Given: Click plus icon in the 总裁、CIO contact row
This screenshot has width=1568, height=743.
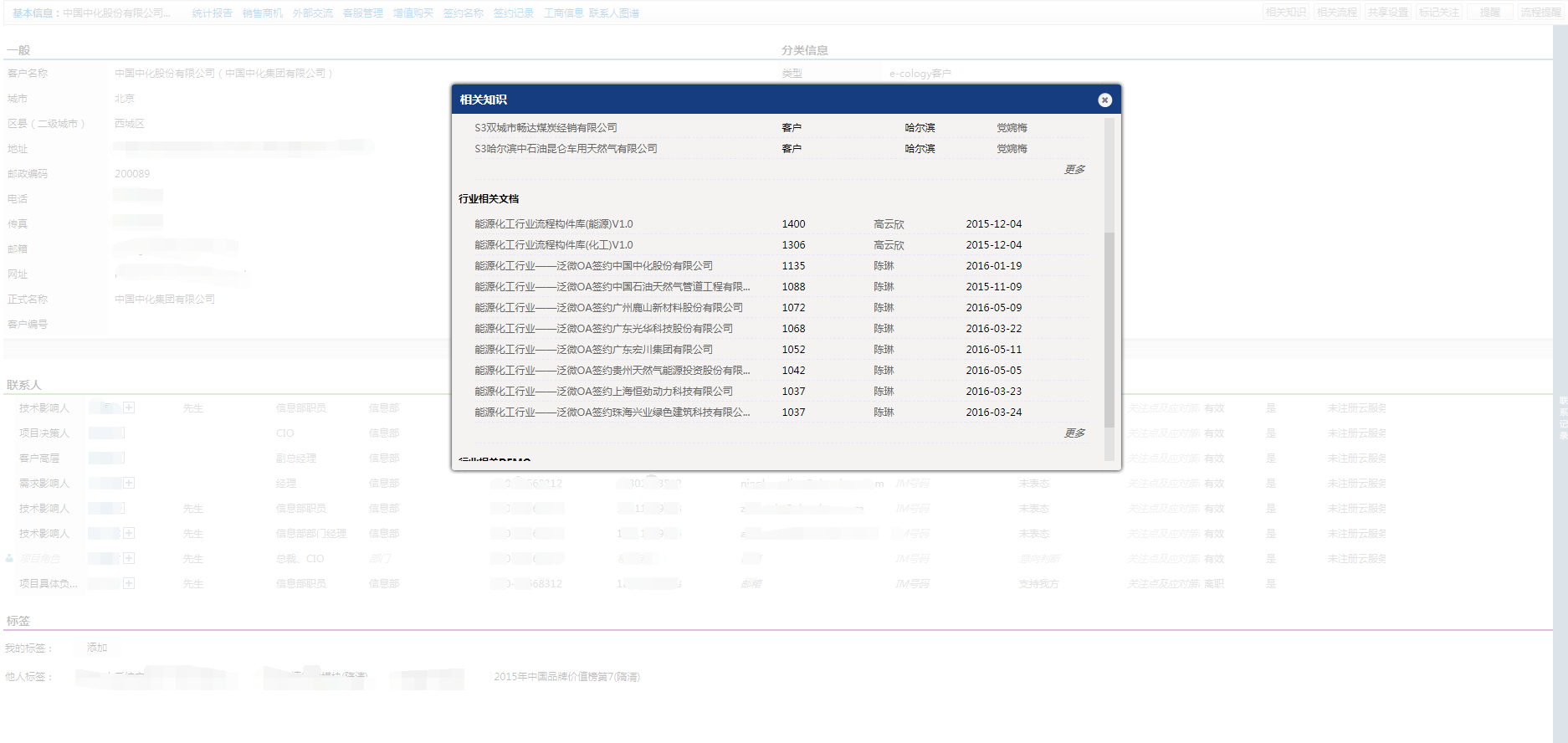Looking at the screenshot, I should click(x=129, y=558).
